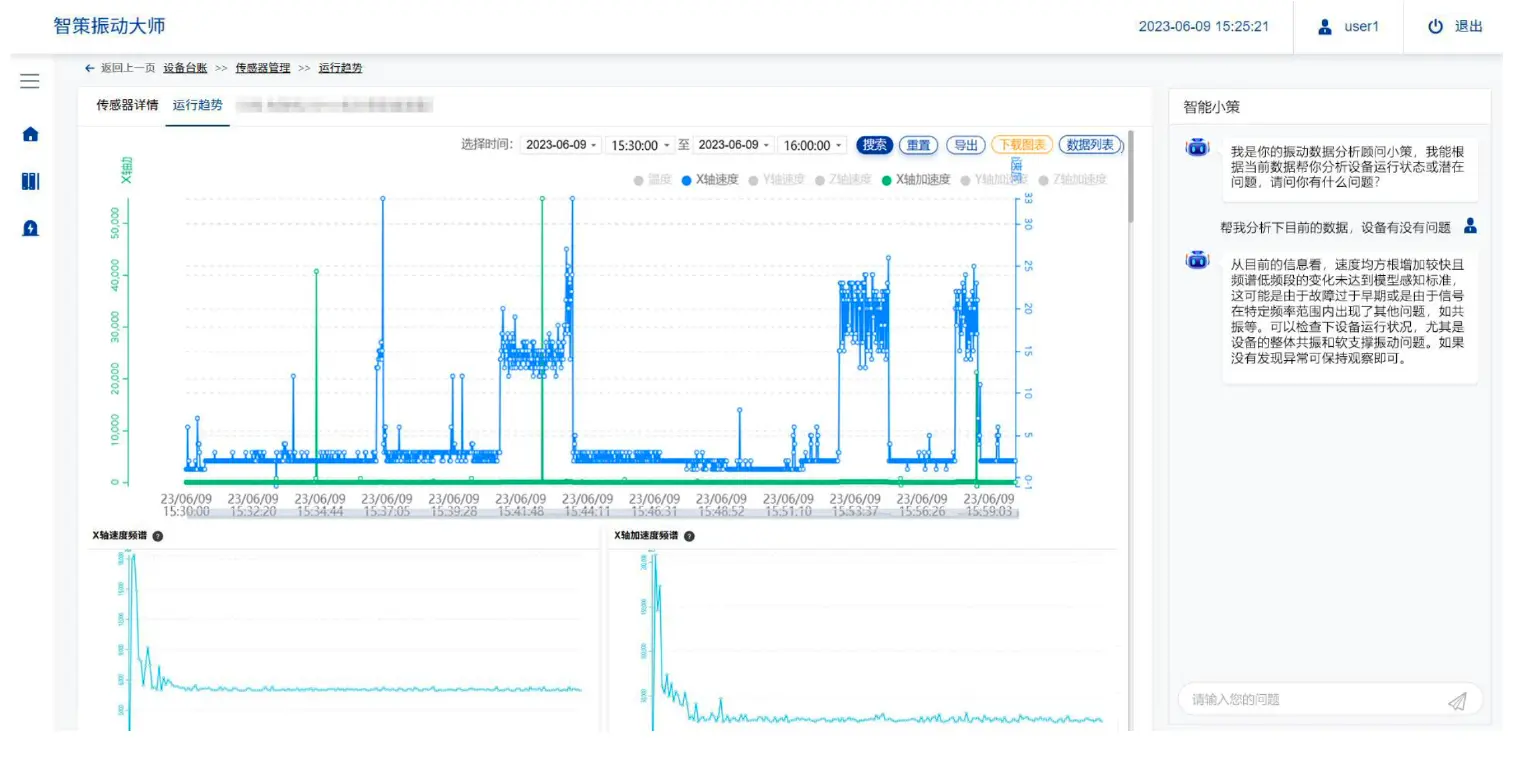Click the 15:53:37 label on the time axis
Image resolution: width=1520 pixels, height=763 pixels.
[x=855, y=511]
